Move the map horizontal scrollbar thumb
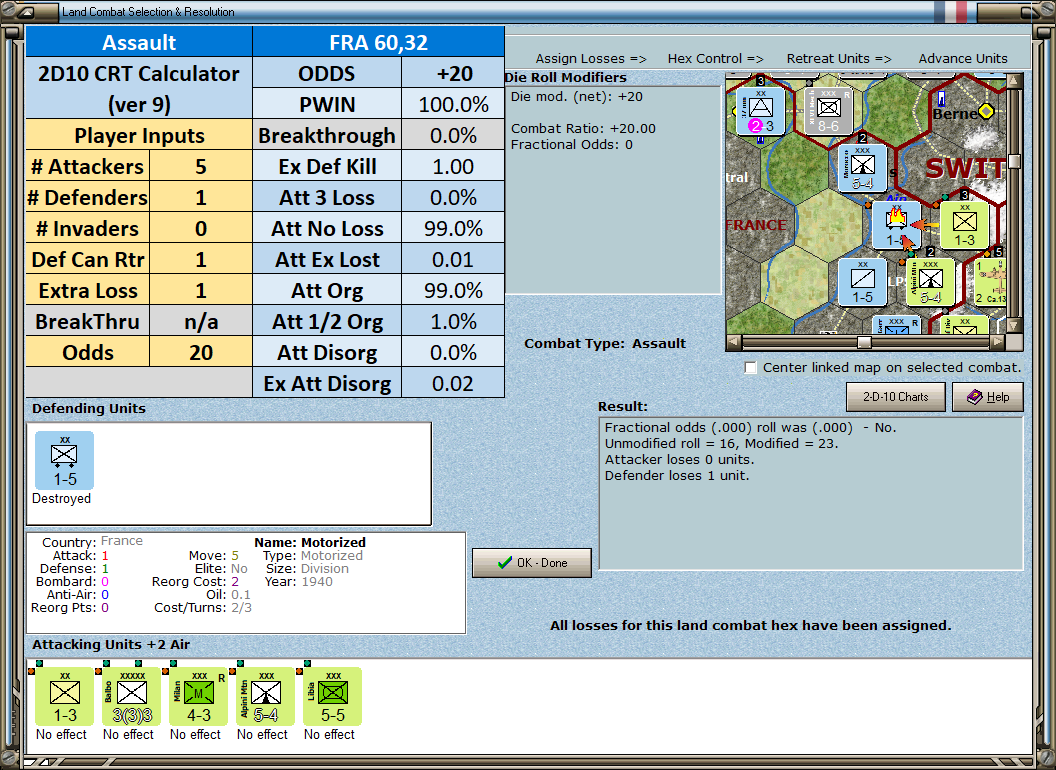The image size is (1056, 770). pyautogui.click(x=863, y=342)
